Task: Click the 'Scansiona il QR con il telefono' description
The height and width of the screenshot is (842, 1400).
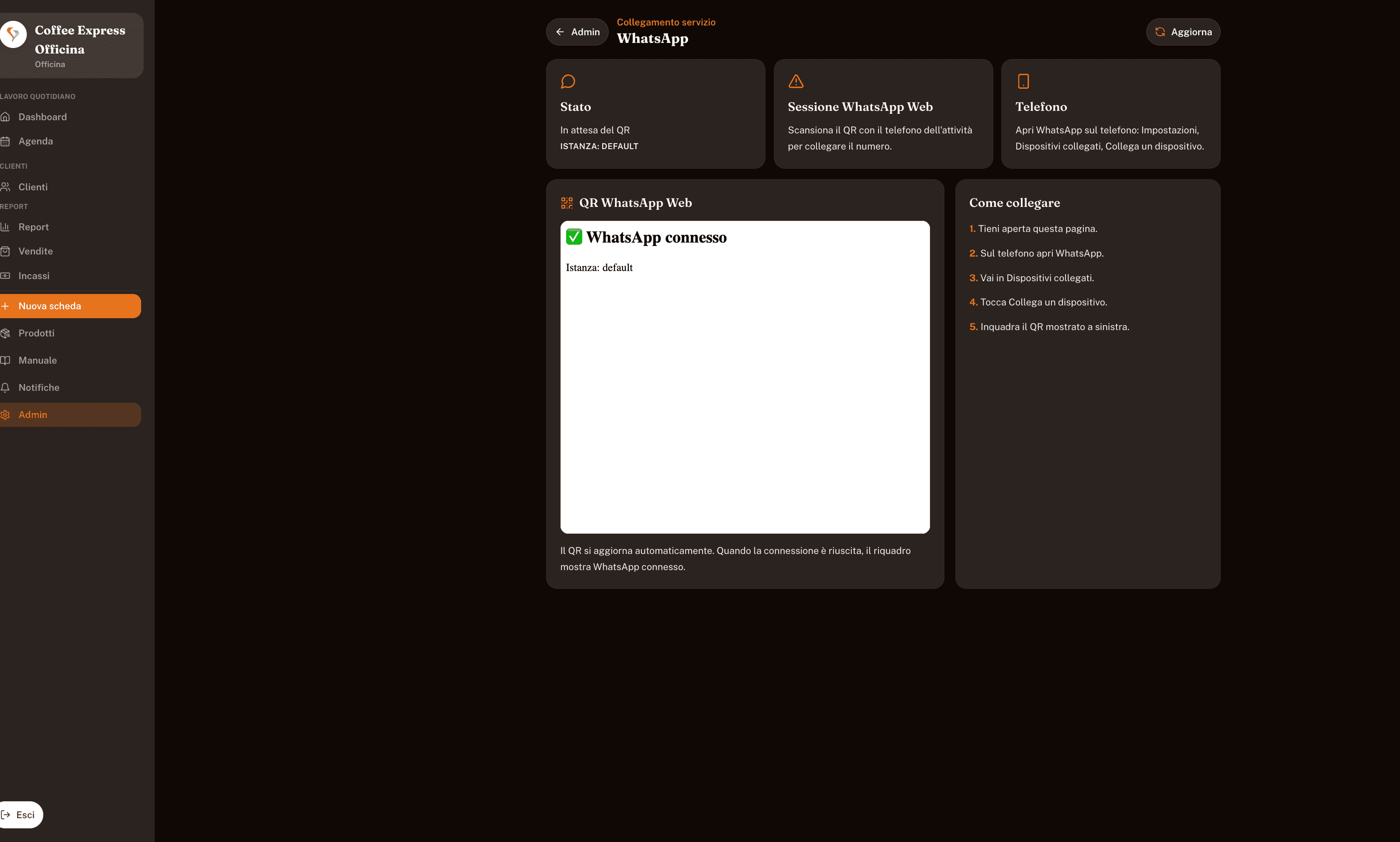Action: click(880, 138)
